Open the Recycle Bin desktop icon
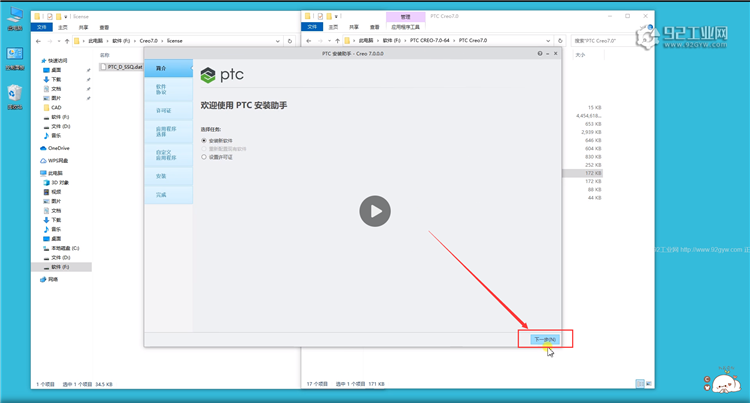Image resolution: width=750 pixels, height=403 pixels. point(15,97)
